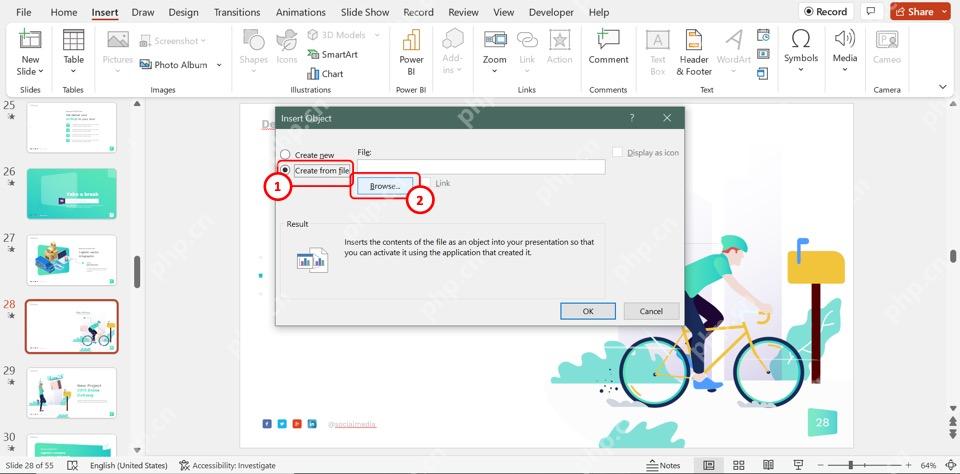Screen dimensions: 960x474
Task: Click the Action icon
Action: pyautogui.click(x=560, y=40)
